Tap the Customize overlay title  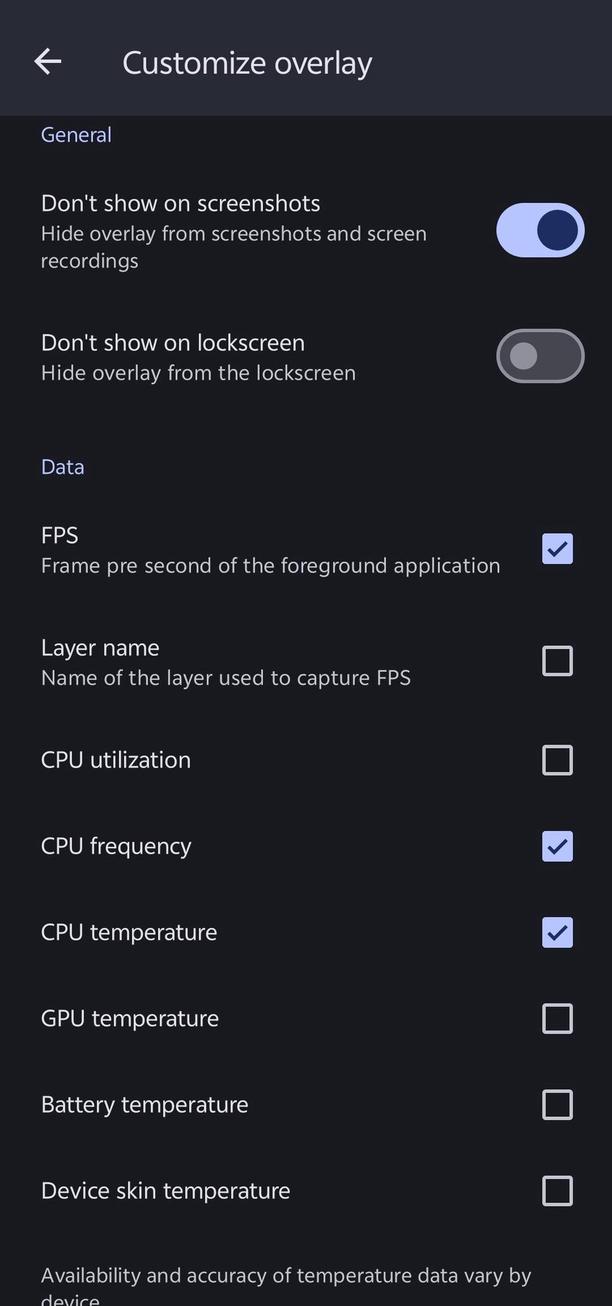(246, 62)
